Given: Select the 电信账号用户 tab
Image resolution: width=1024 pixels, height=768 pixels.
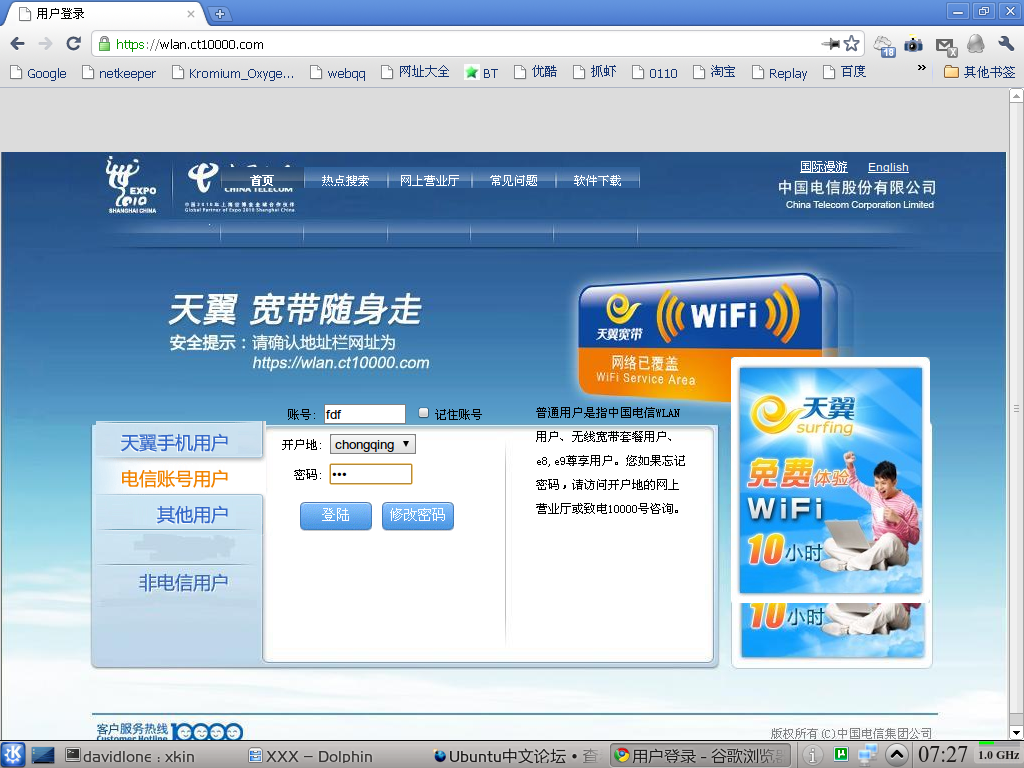Looking at the screenshot, I should (179, 478).
